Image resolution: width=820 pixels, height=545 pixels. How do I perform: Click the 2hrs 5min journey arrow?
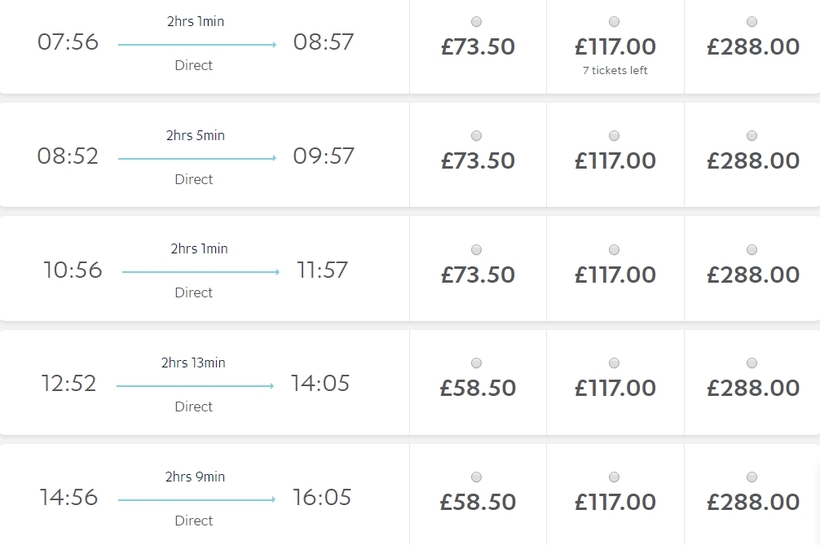tap(196, 158)
